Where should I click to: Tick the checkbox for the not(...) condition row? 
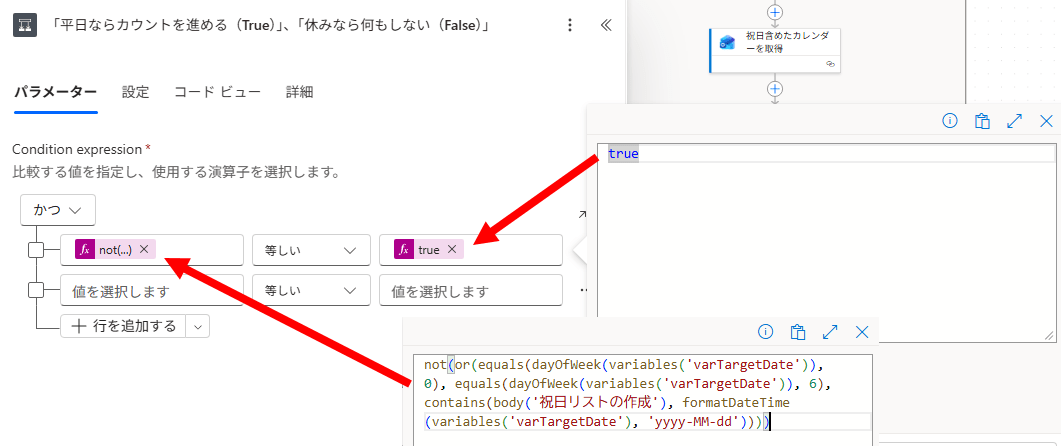(x=36, y=249)
